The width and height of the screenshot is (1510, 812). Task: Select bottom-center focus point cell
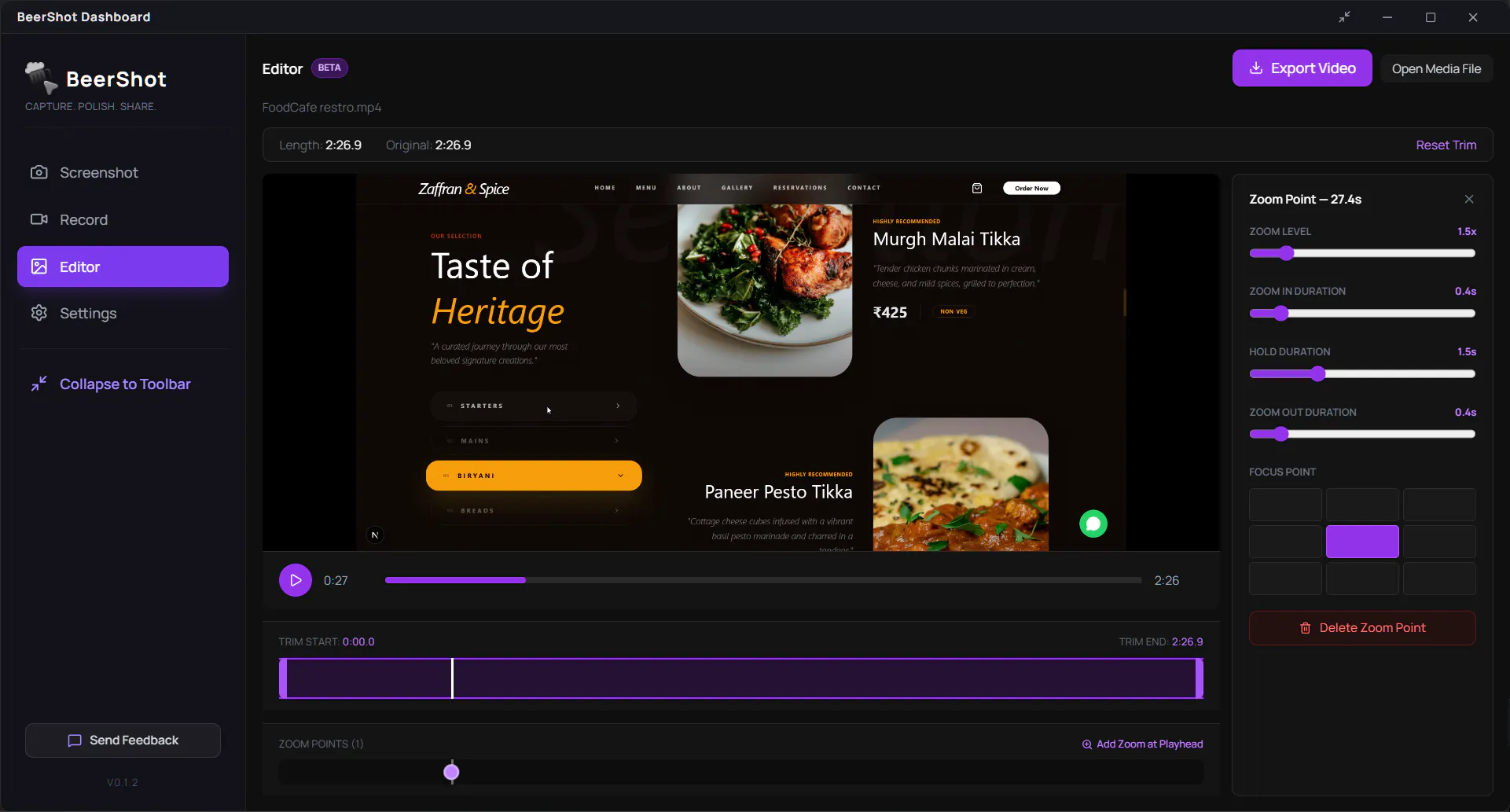point(1362,579)
